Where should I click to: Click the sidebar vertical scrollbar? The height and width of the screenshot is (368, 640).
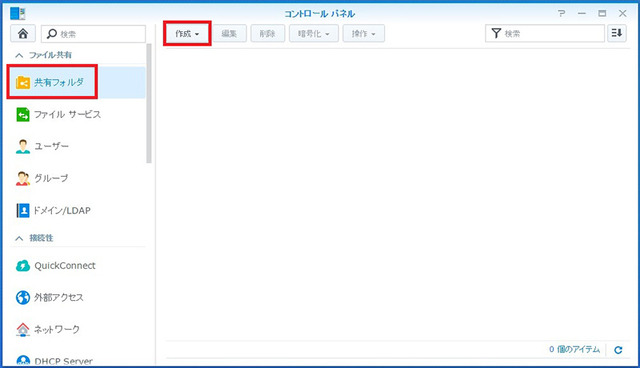click(x=149, y=103)
